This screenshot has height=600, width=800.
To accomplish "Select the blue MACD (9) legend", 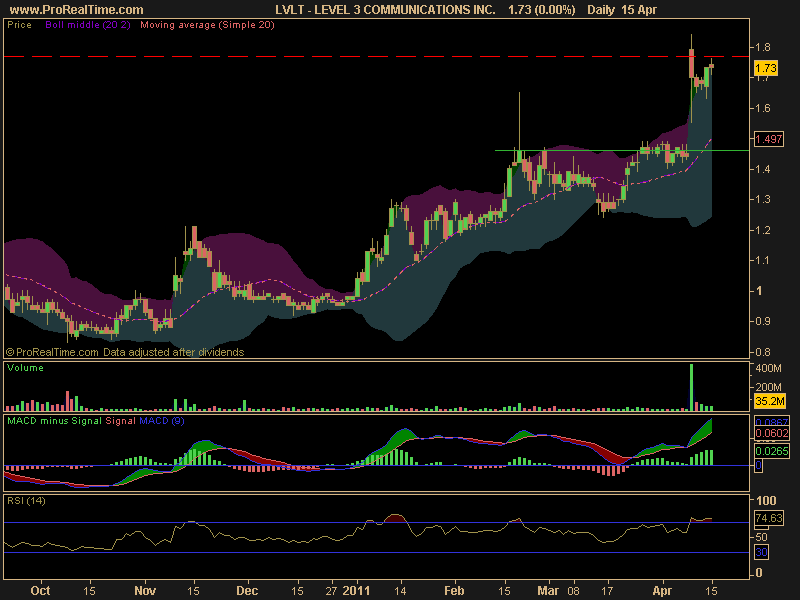I will pos(162,421).
